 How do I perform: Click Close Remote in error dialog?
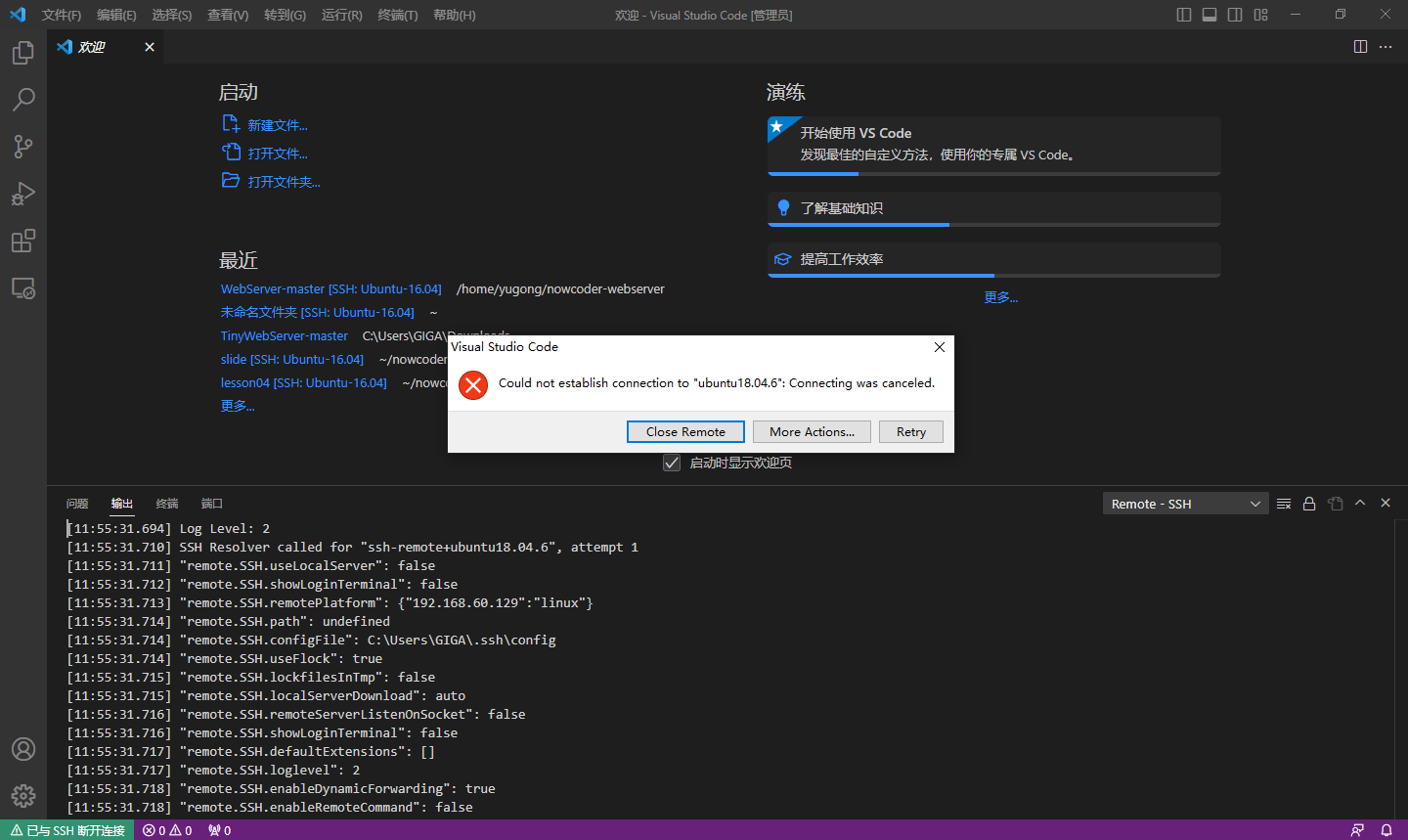click(x=685, y=431)
